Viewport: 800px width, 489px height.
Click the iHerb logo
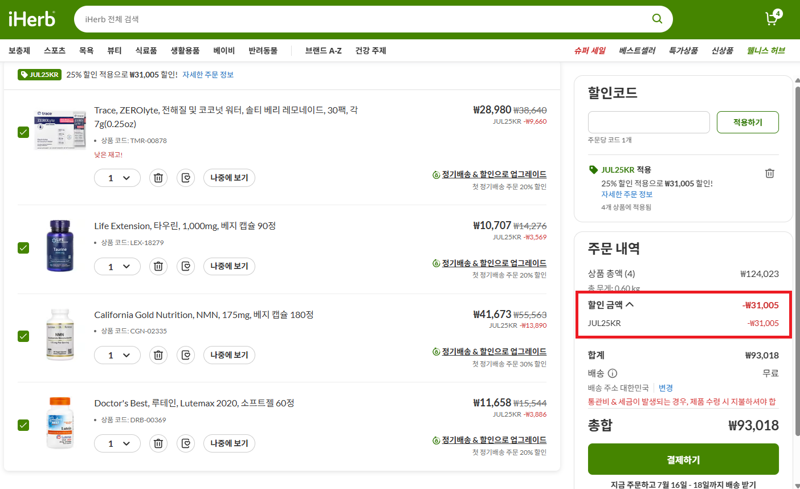coord(32,19)
